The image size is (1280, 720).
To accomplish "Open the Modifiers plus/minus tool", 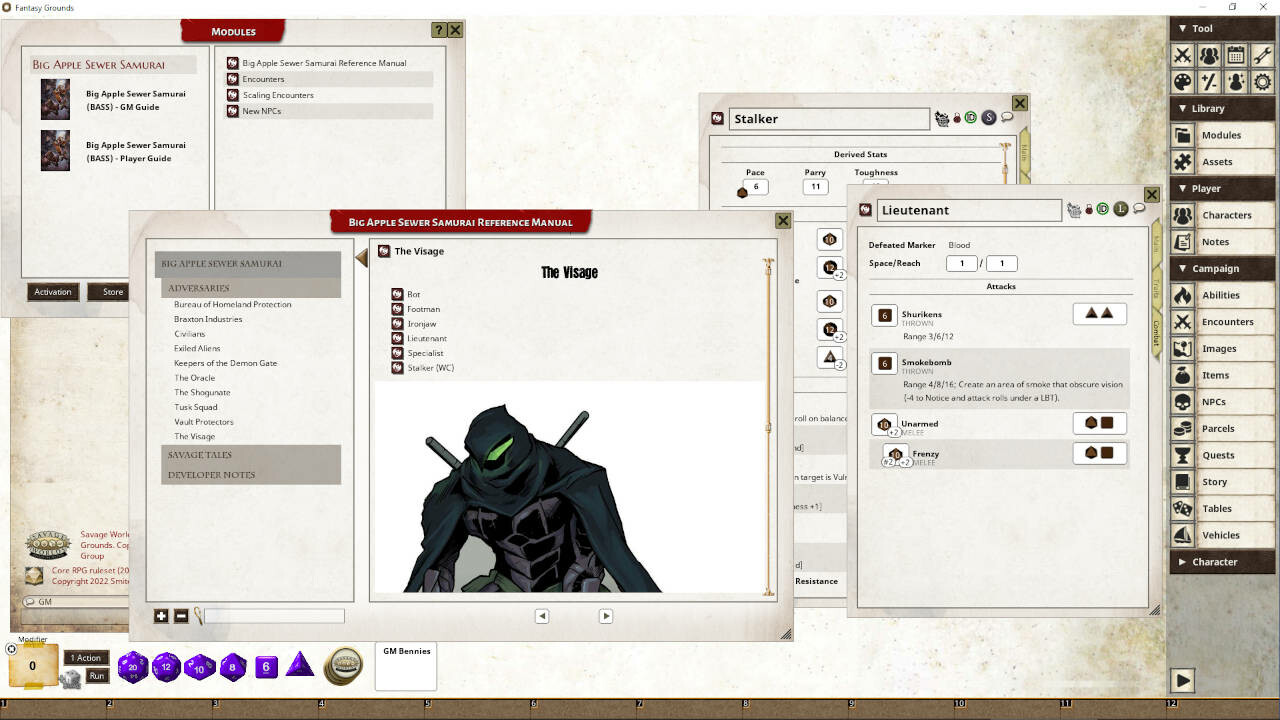I will click(1209, 82).
